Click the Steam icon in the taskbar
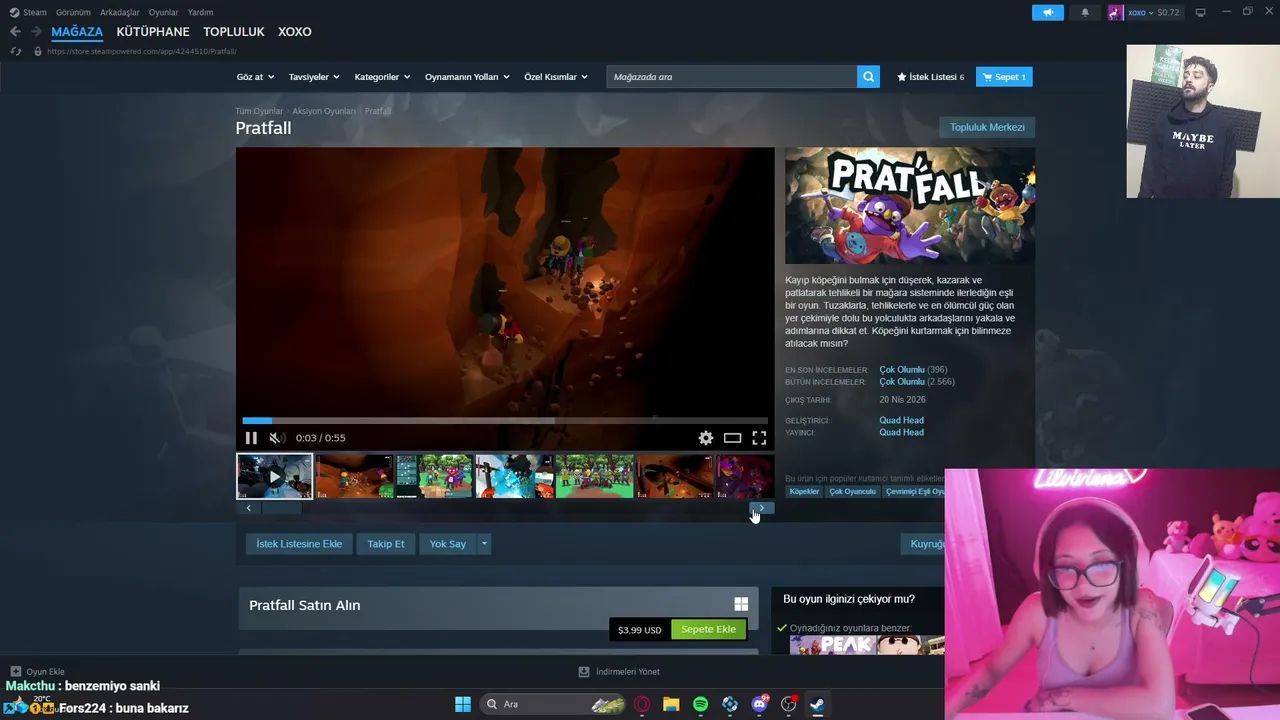 tap(818, 704)
